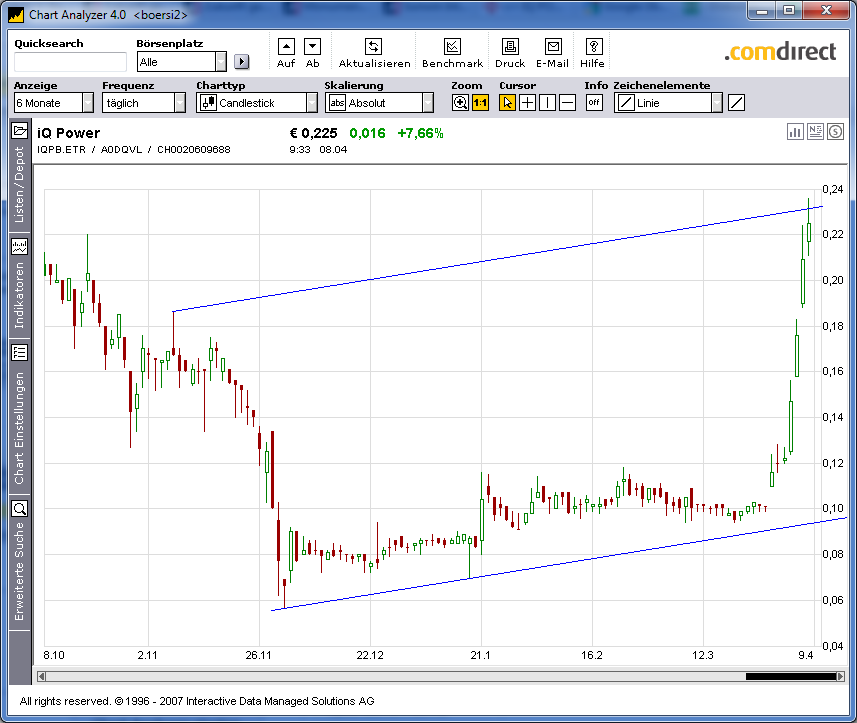Open the Indikatoren side tab
This screenshot has height=723, width=857.
(19, 284)
